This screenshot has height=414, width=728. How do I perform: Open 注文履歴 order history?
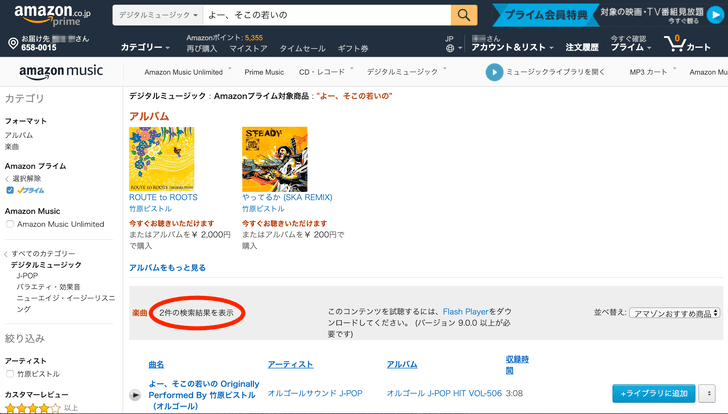(x=582, y=47)
